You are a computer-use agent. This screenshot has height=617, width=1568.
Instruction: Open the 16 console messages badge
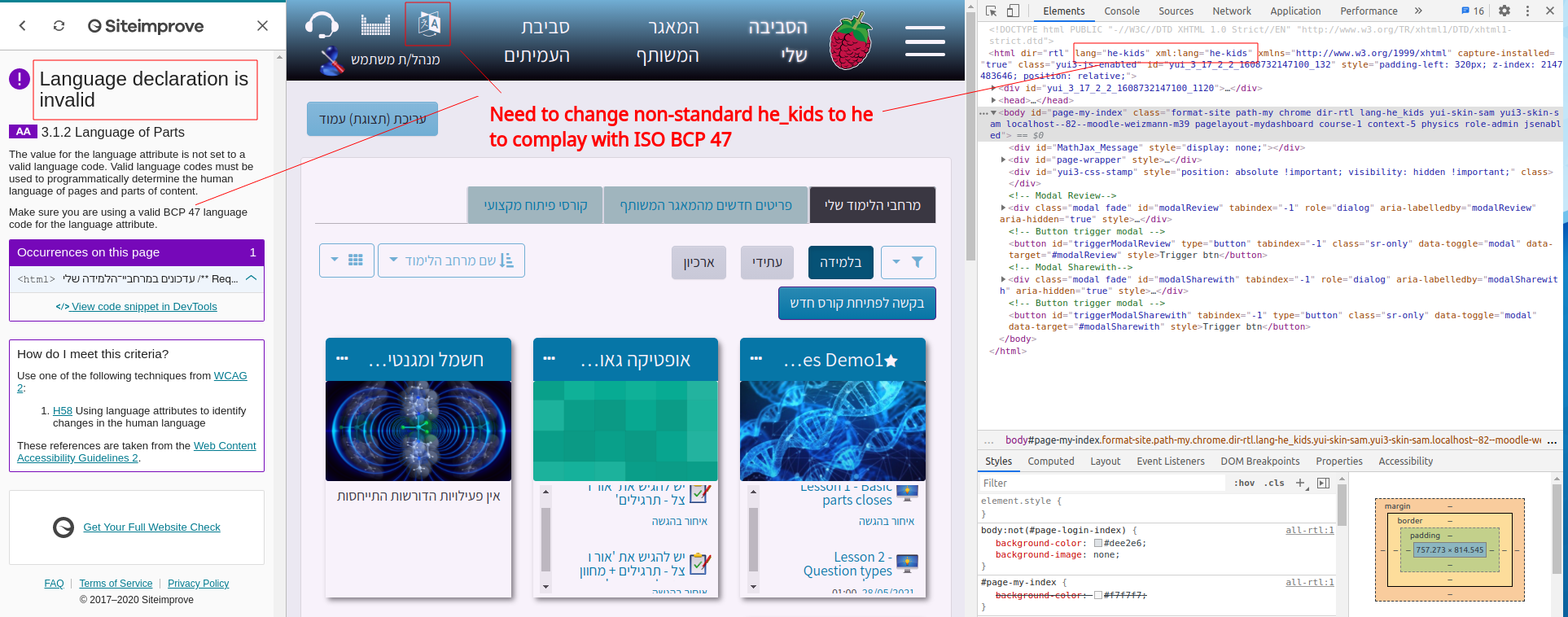pos(1473,11)
